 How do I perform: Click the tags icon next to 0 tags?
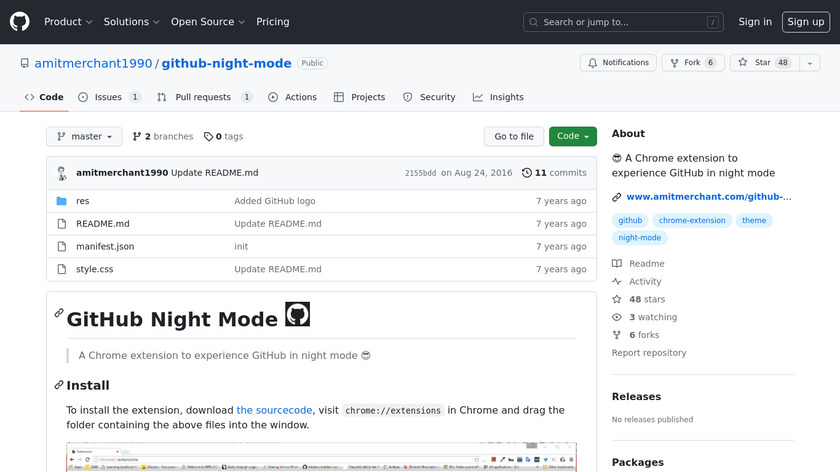tap(208, 137)
